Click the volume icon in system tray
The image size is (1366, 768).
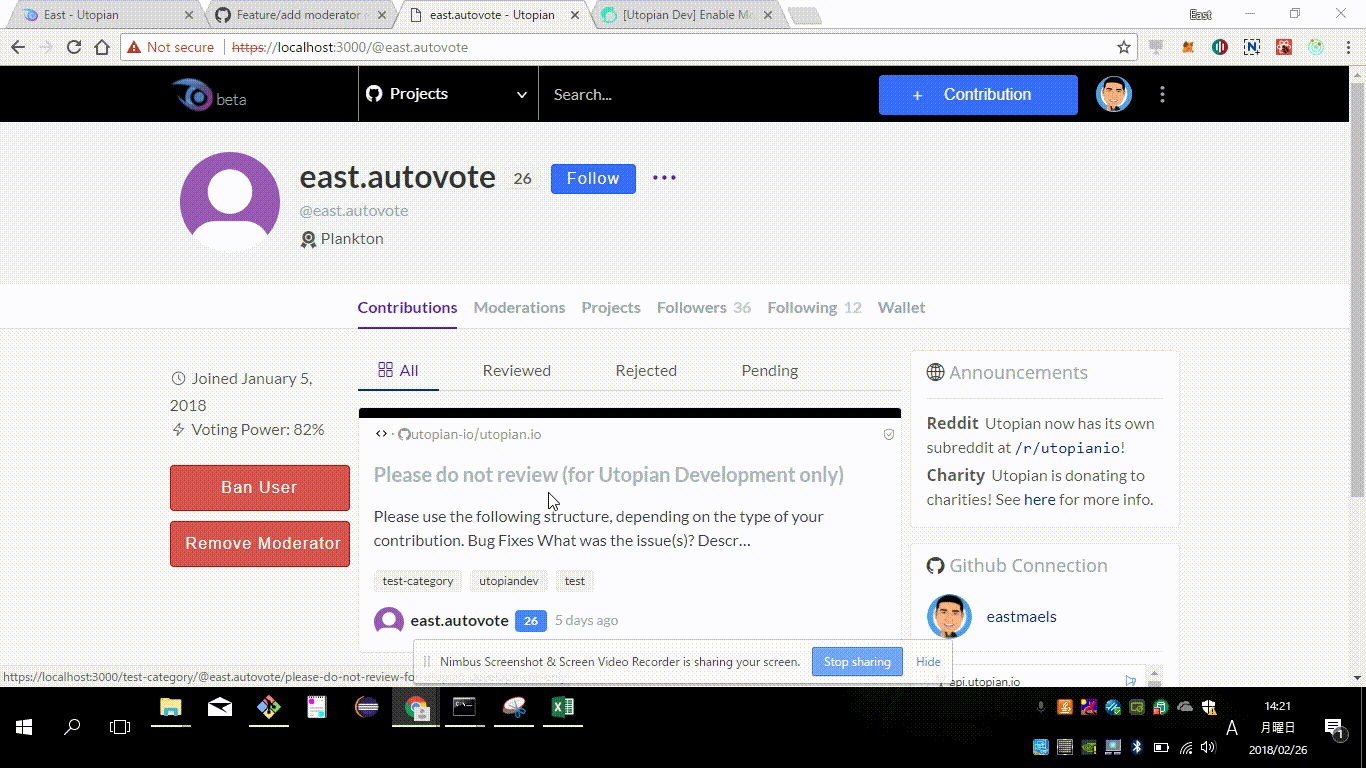[x=1209, y=747]
